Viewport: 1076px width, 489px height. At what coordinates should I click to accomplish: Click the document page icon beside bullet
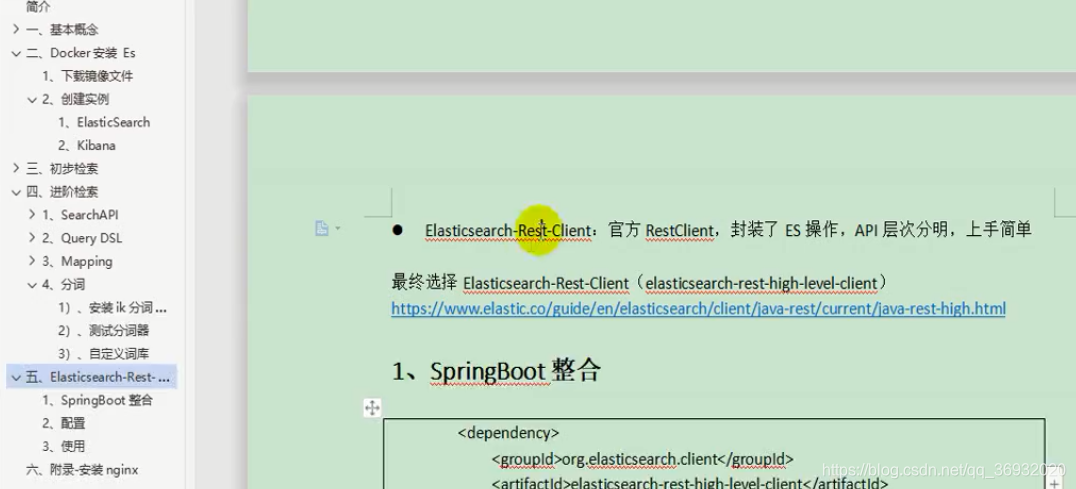click(322, 228)
